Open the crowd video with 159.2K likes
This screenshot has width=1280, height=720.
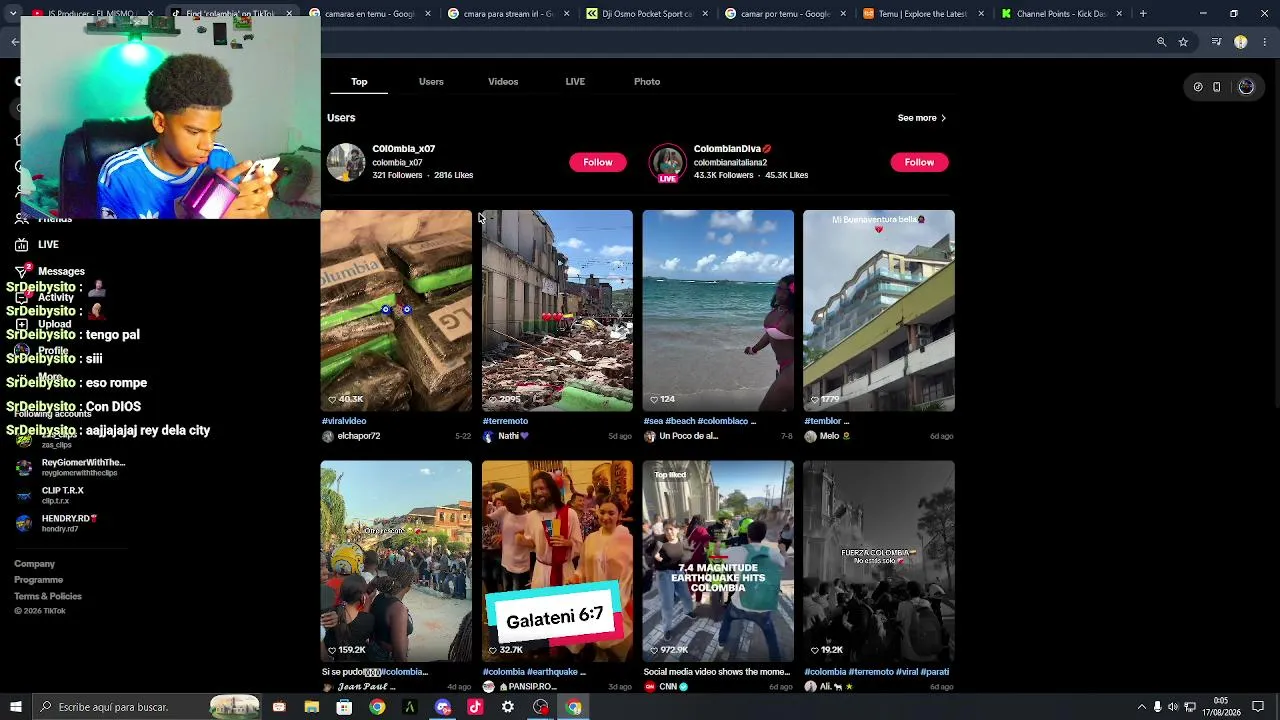(x=396, y=562)
